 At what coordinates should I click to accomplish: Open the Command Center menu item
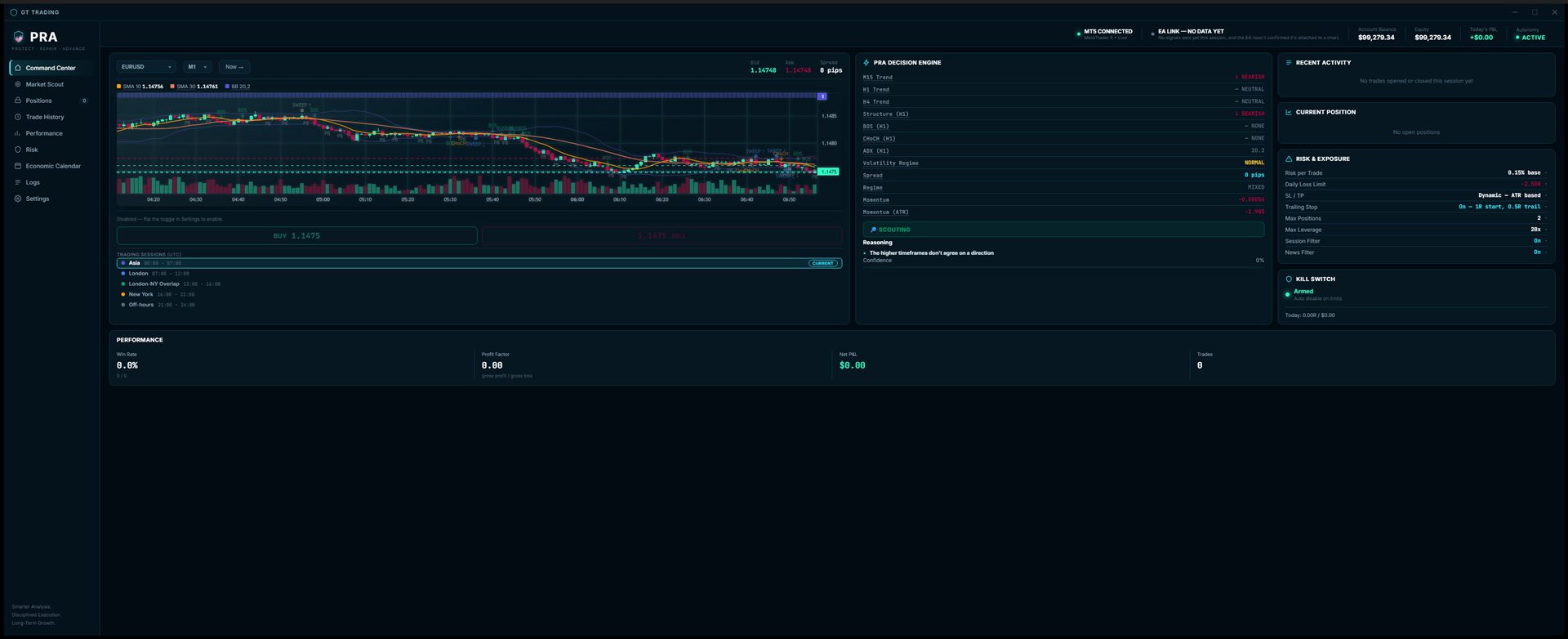pos(51,68)
